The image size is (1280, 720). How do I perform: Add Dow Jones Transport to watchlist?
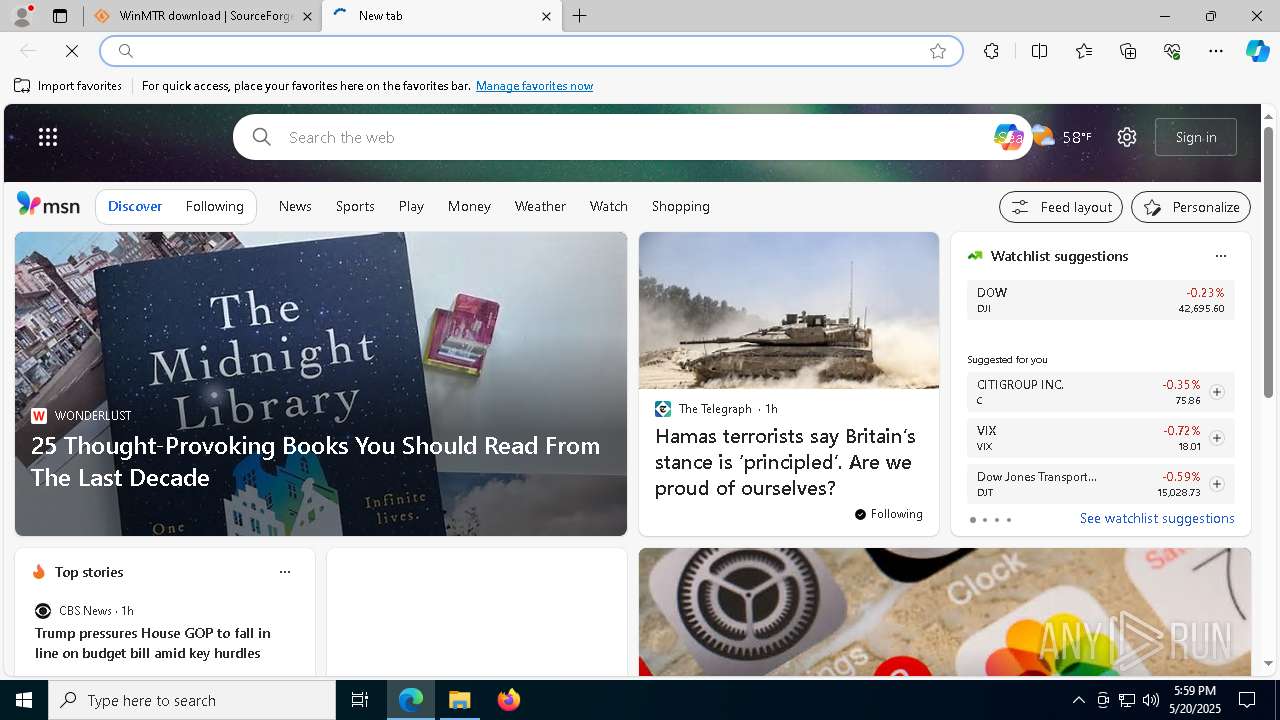pyautogui.click(x=1217, y=484)
